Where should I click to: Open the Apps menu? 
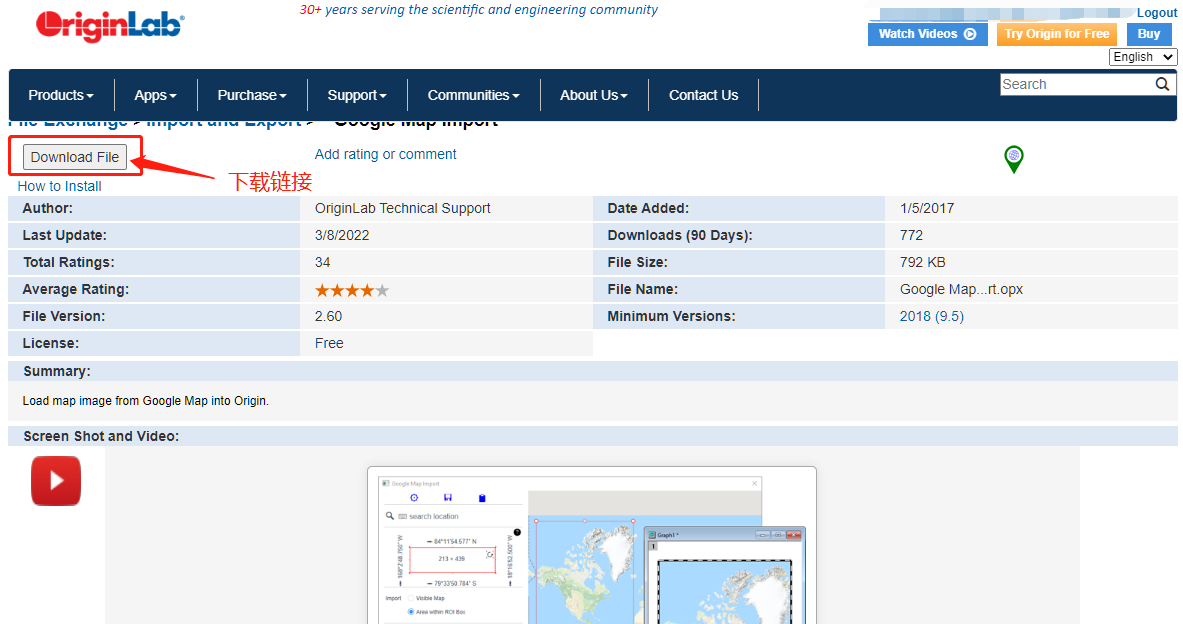[x=155, y=95]
